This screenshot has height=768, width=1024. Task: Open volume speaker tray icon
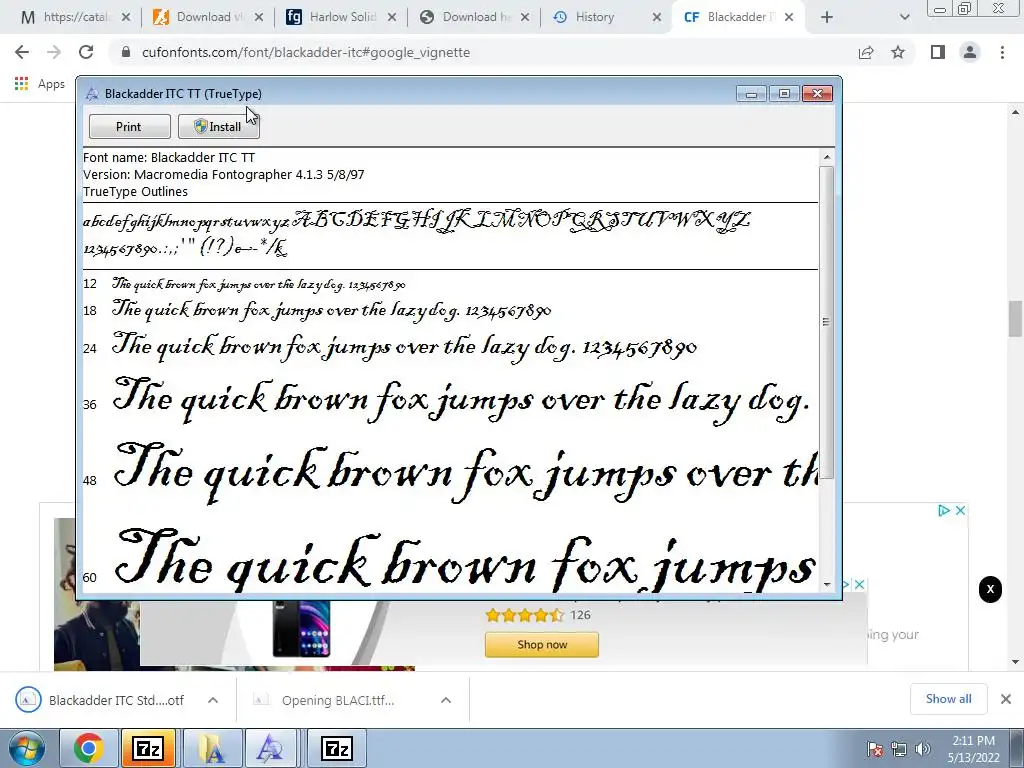(x=922, y=749)
